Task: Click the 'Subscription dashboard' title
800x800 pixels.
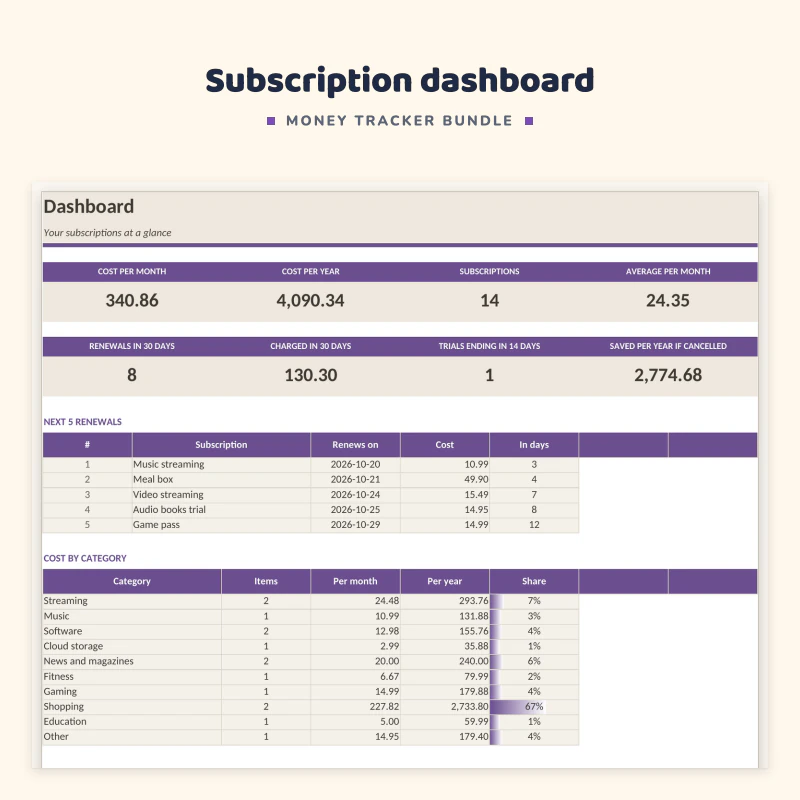Action: pos(399,81)
